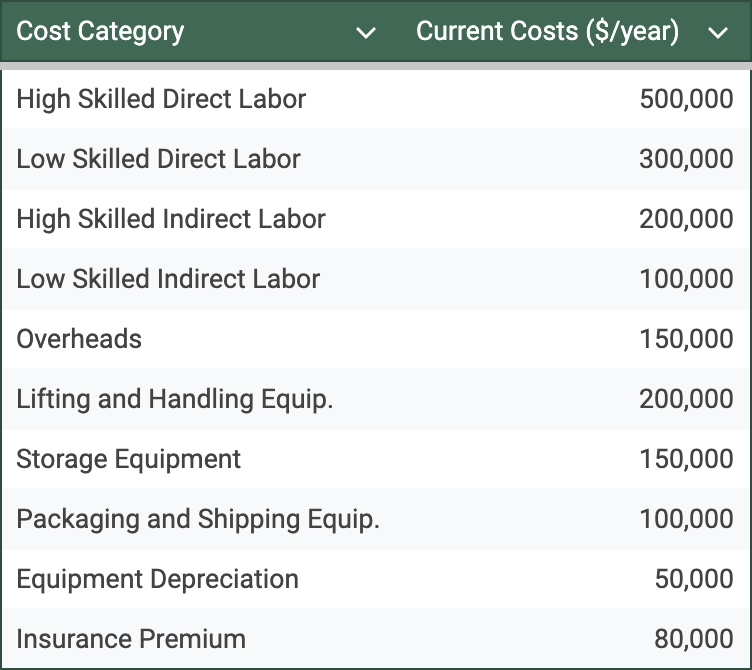Select the 80,000 Insurance Premium value
752x670 pixels.
[693, 639]
